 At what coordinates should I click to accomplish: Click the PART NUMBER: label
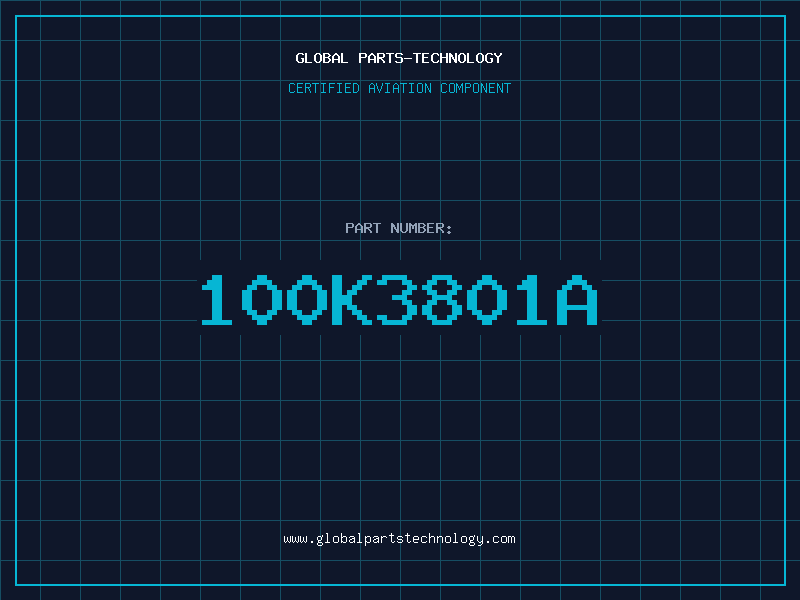[x=398, y=228]
